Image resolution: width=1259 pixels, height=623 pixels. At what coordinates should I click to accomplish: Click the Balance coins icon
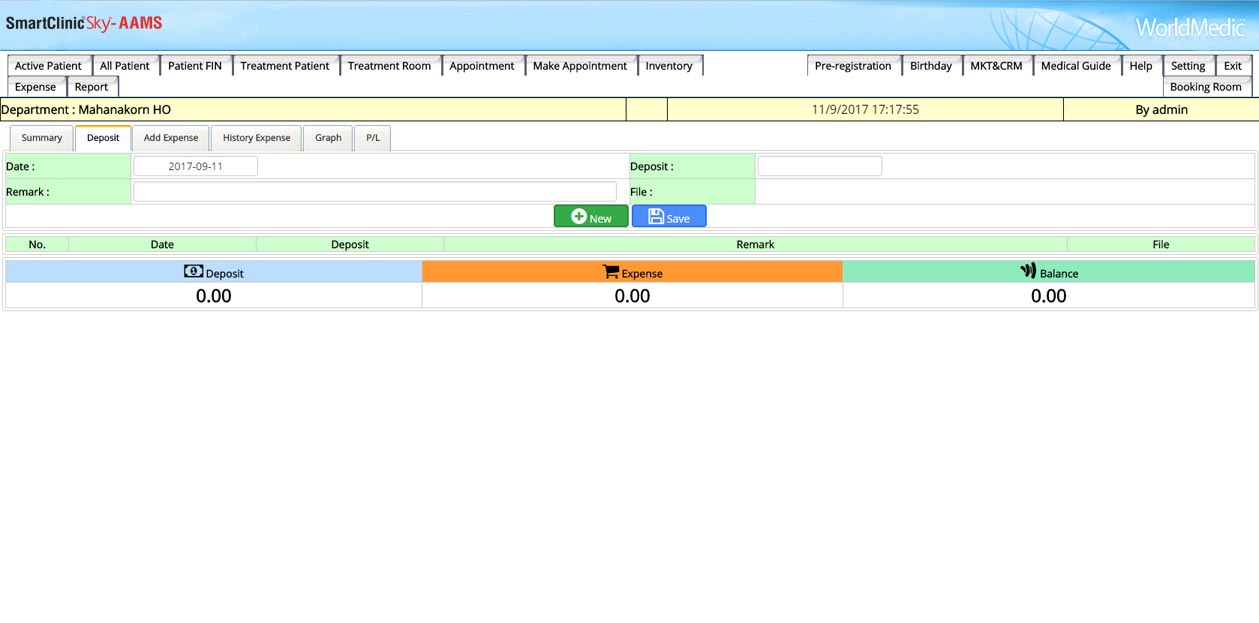1028,271
